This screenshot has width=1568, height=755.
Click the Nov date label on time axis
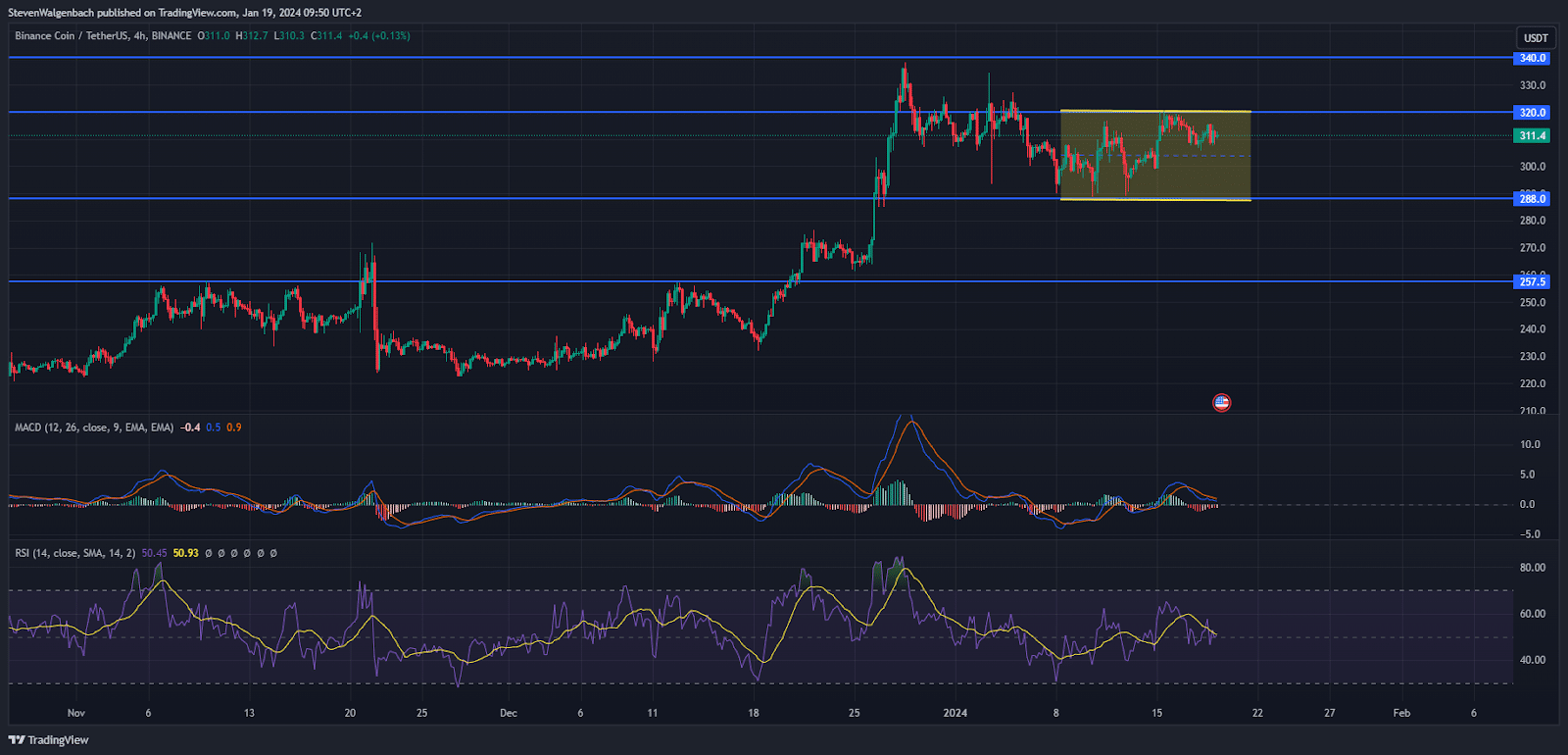(76, 713)
